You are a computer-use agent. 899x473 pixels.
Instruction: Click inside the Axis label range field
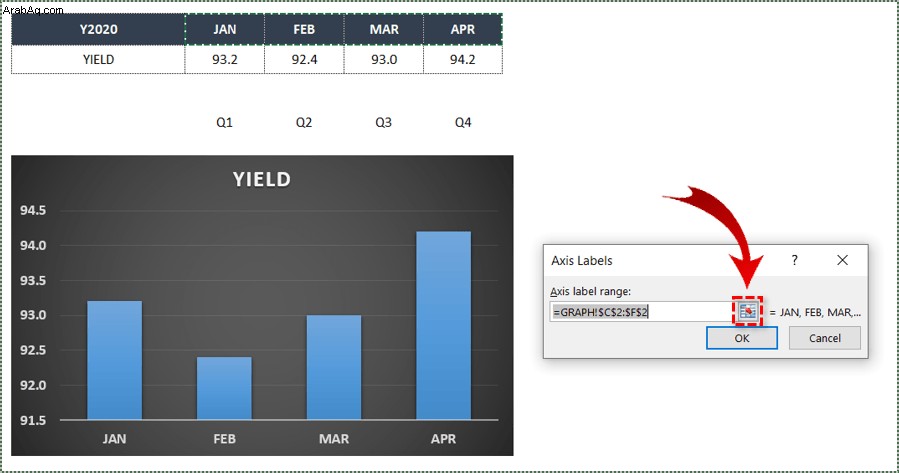click(x=640, y=312)
